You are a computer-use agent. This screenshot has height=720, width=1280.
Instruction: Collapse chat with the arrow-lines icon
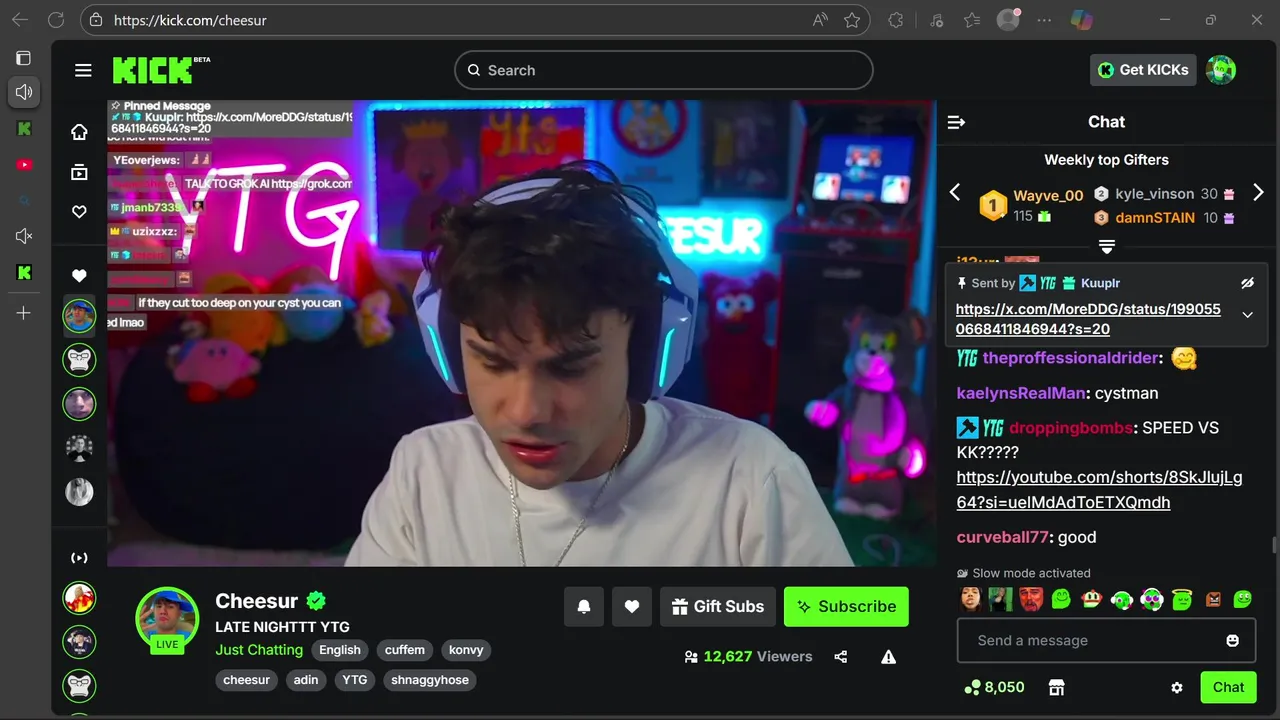(956, 122)
